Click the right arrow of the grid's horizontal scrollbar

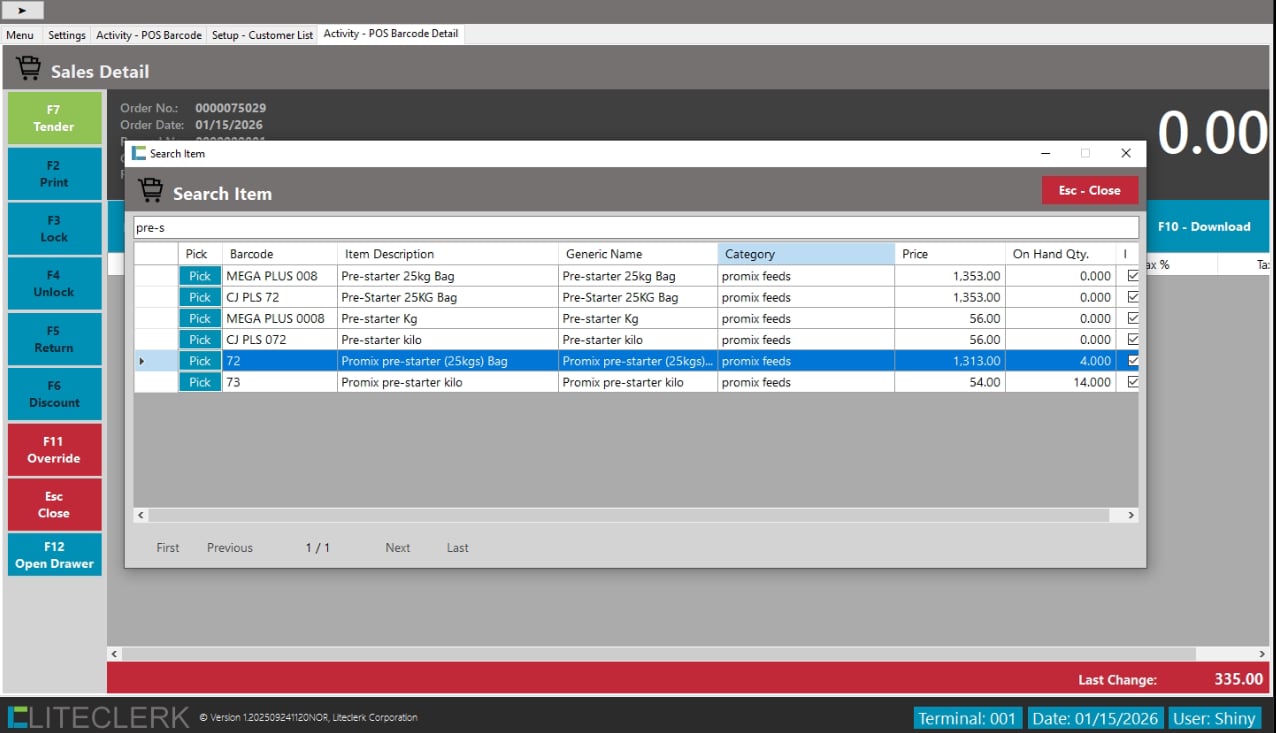1131,515
